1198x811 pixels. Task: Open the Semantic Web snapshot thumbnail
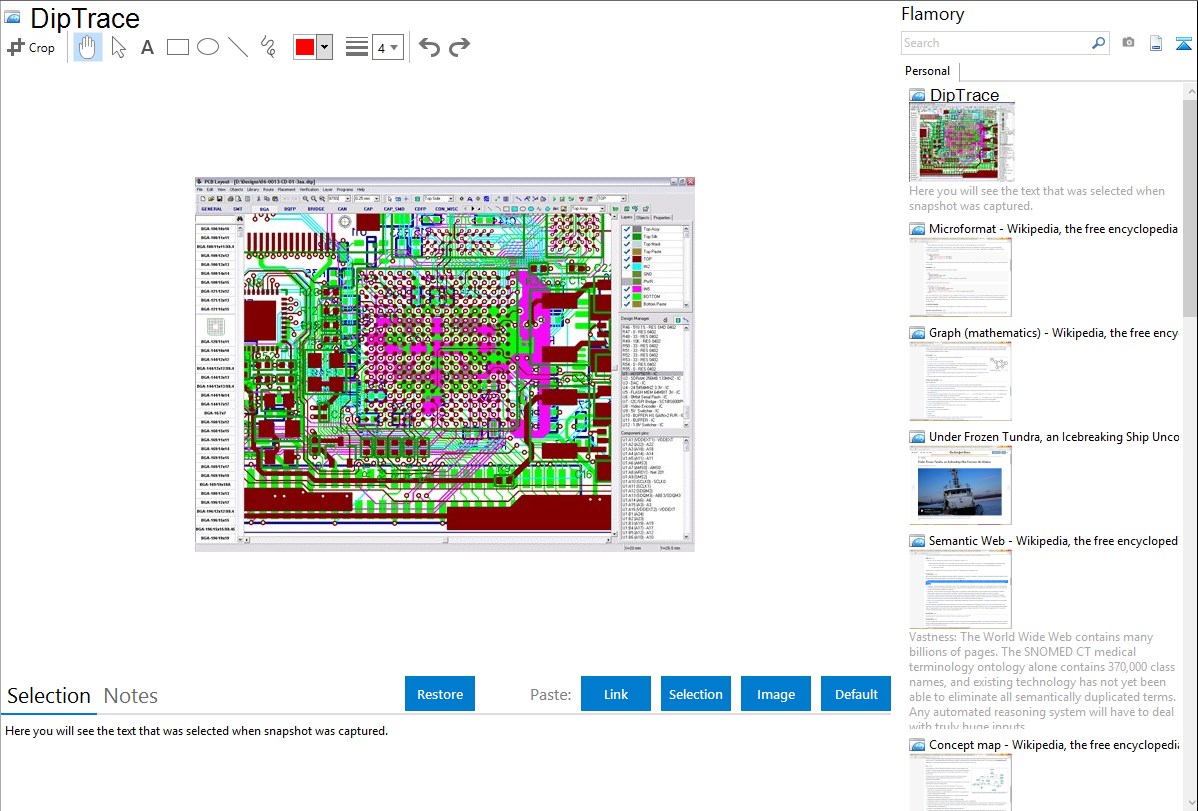pos(960,589)
